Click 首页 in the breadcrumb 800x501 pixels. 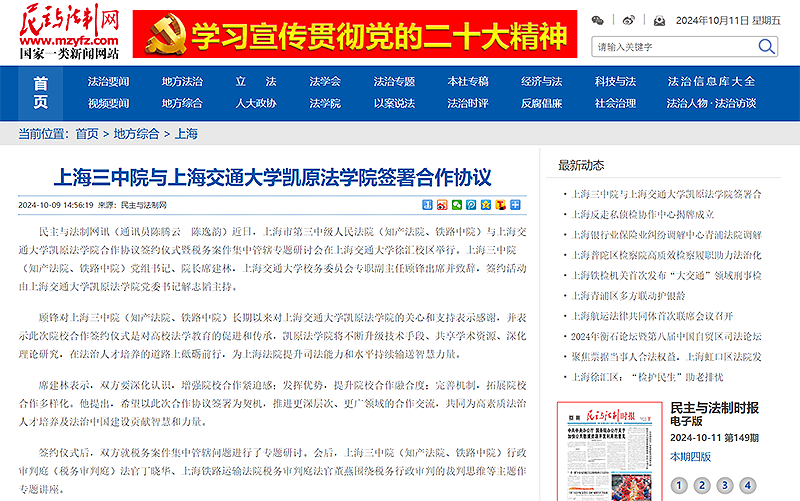click(87, 134)
